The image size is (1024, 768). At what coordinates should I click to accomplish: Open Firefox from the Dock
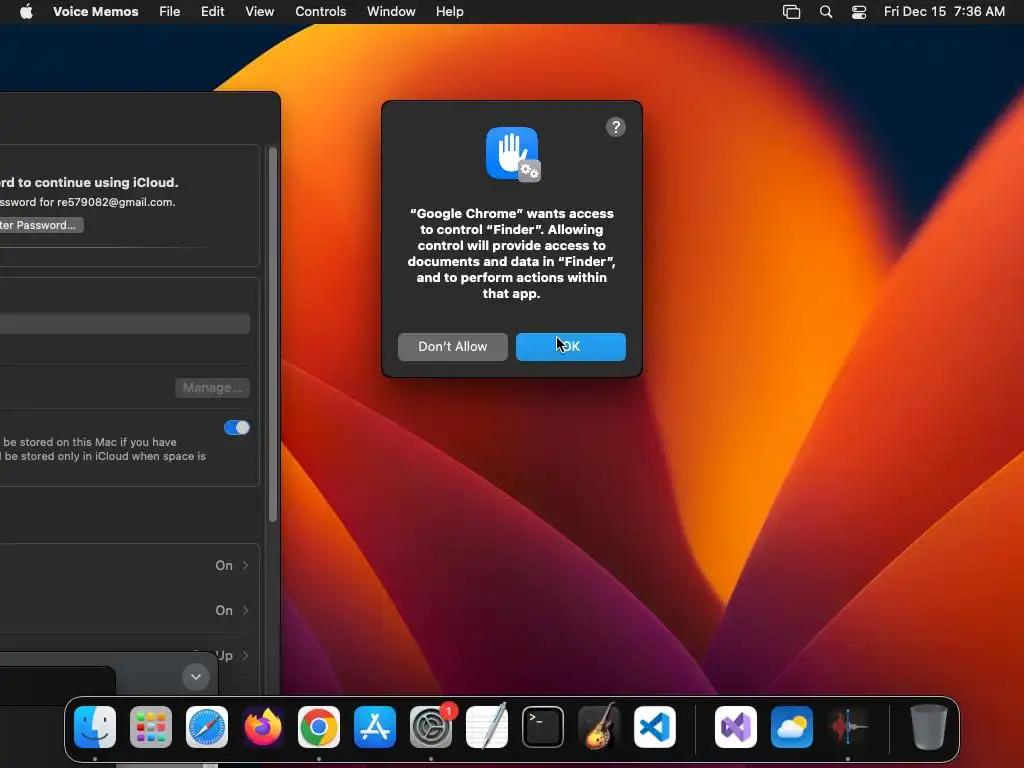click(263, 727)
